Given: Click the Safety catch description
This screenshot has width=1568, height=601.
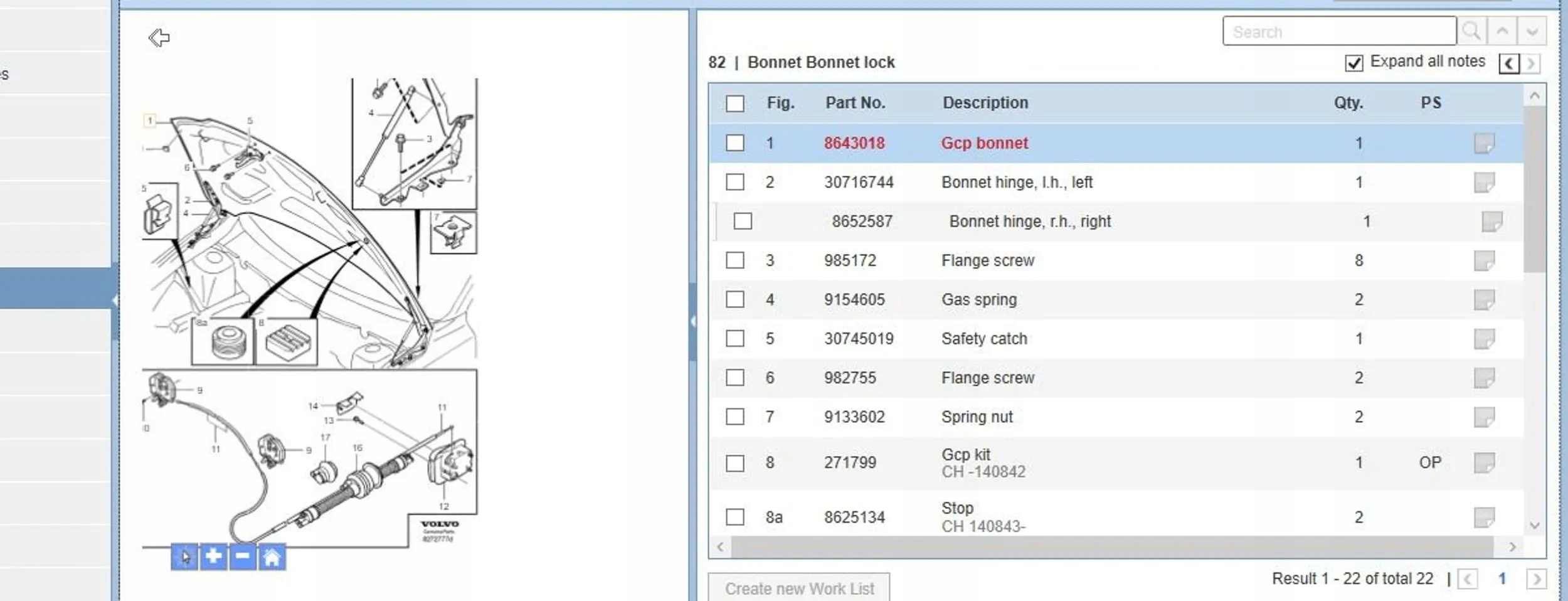Looking at the screenshot, I should 984,339.
